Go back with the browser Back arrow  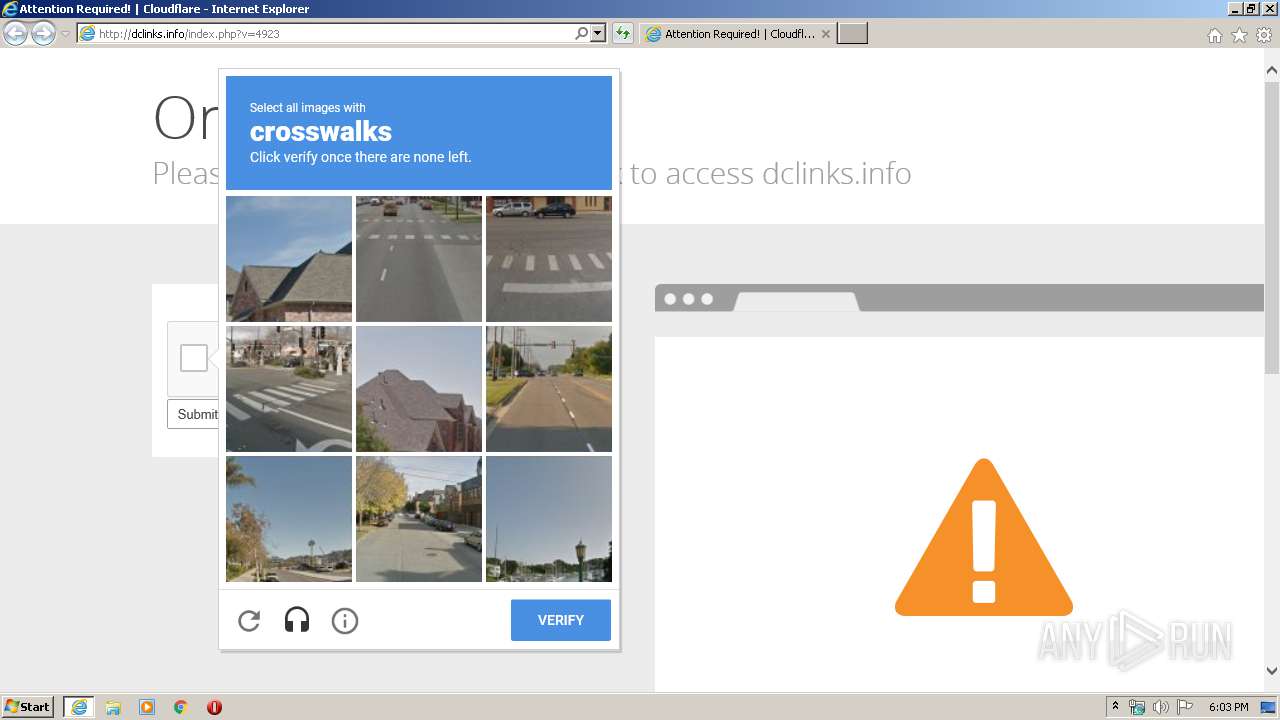16,34
